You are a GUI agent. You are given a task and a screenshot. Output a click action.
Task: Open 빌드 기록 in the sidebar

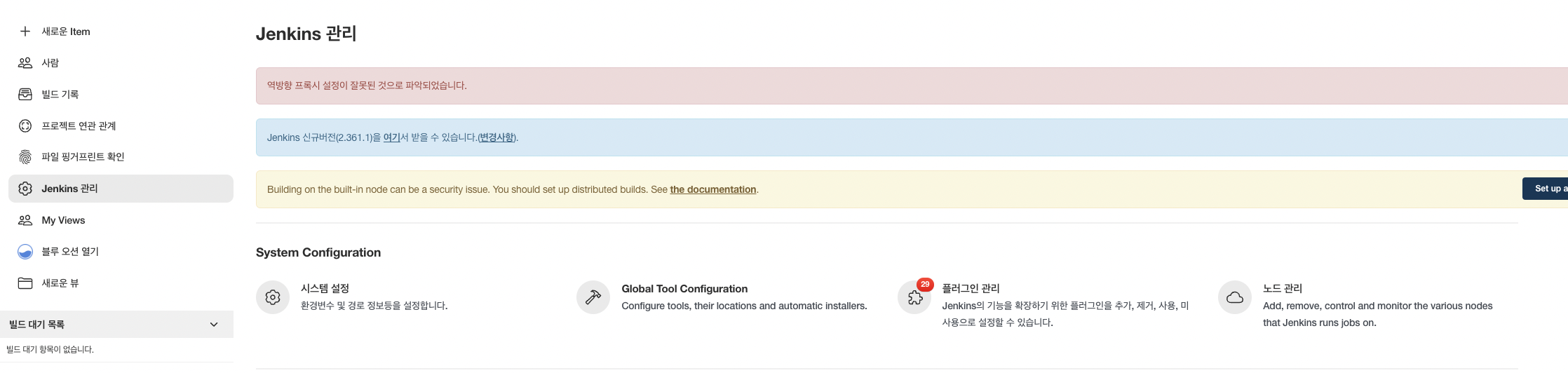click(121, 95)
